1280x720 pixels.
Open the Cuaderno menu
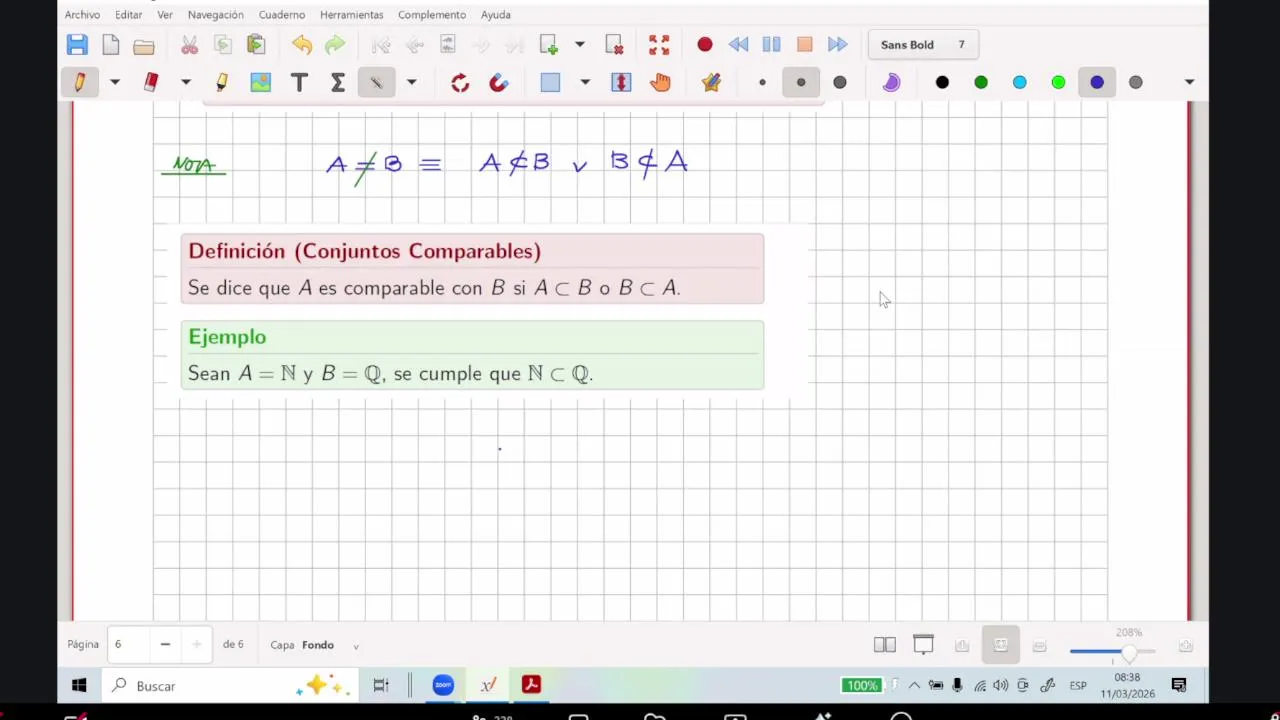tap(282, 15)
